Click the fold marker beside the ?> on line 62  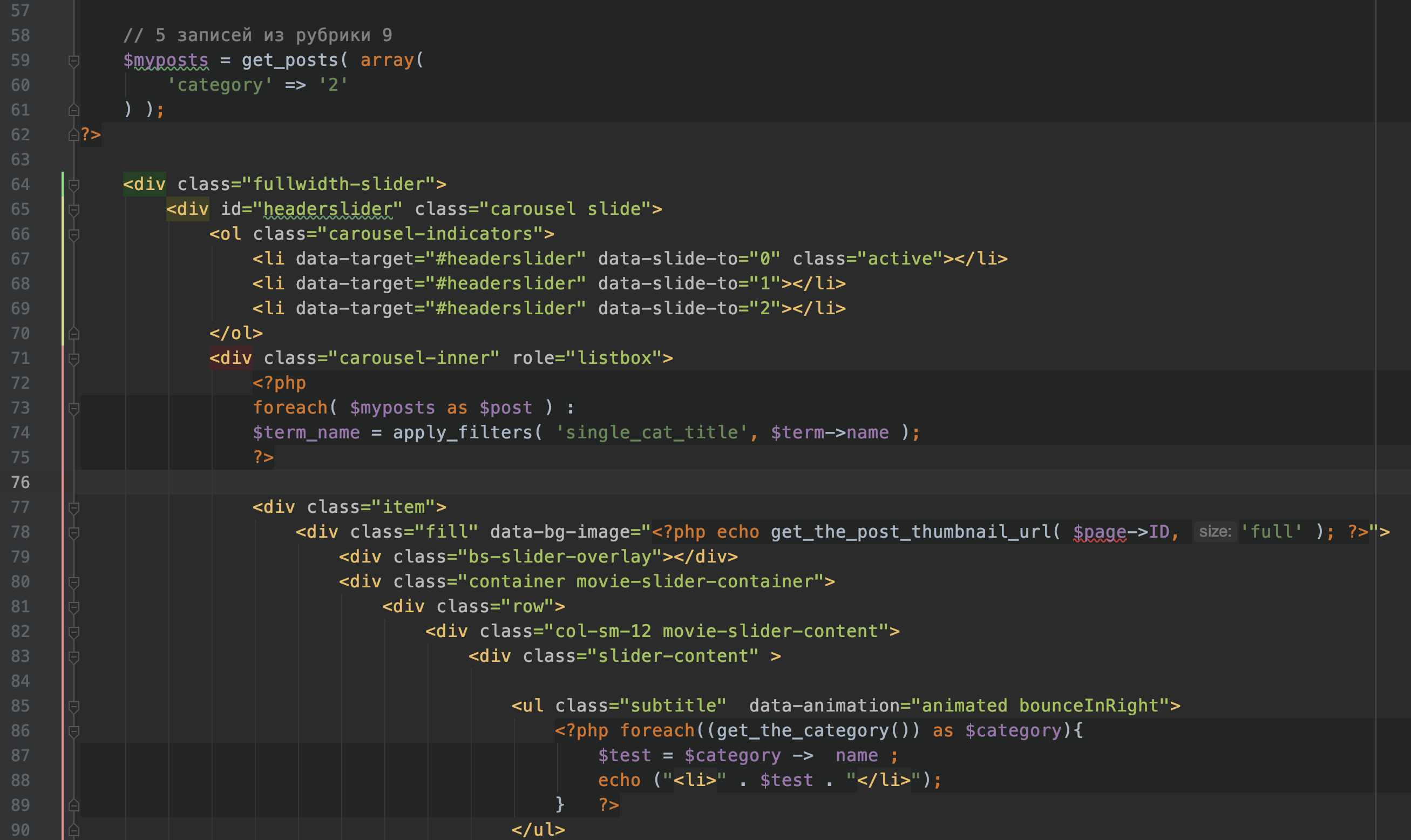pos(73,135)
